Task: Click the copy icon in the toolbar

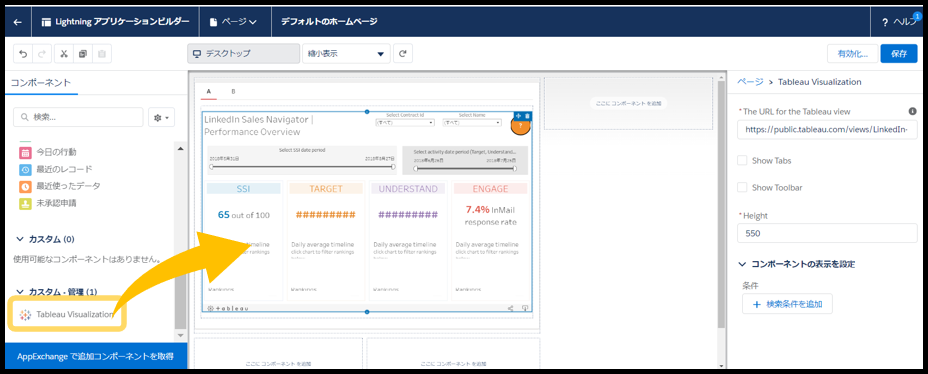Action: tap(83, 54)
